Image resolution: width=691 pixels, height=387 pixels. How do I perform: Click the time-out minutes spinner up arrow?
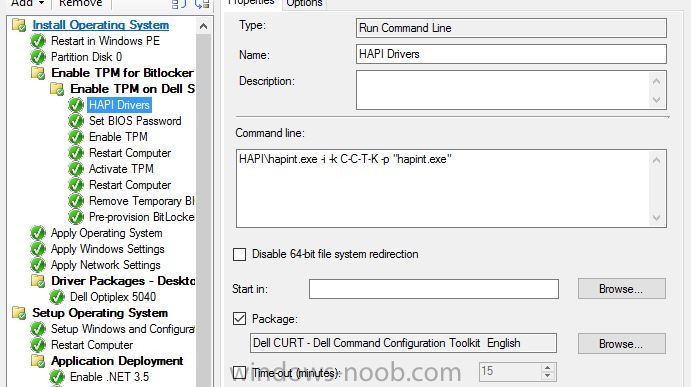click(547, 368)
